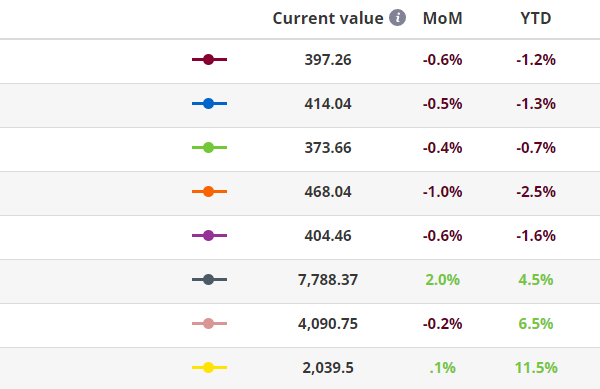The width and height of the screenshot is (600, 389).
Task: Click the yellow series marker icon
Action: [x=209, y=368]
